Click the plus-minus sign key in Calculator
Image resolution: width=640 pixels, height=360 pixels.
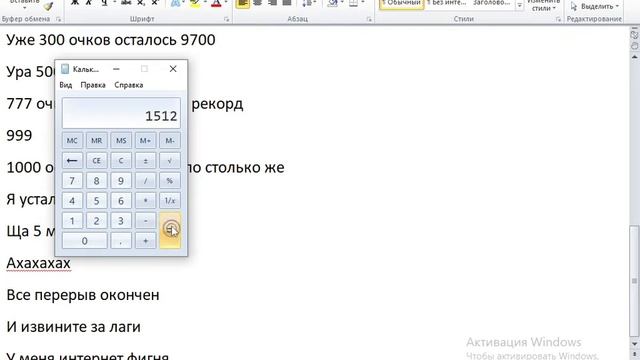point(145,161)
